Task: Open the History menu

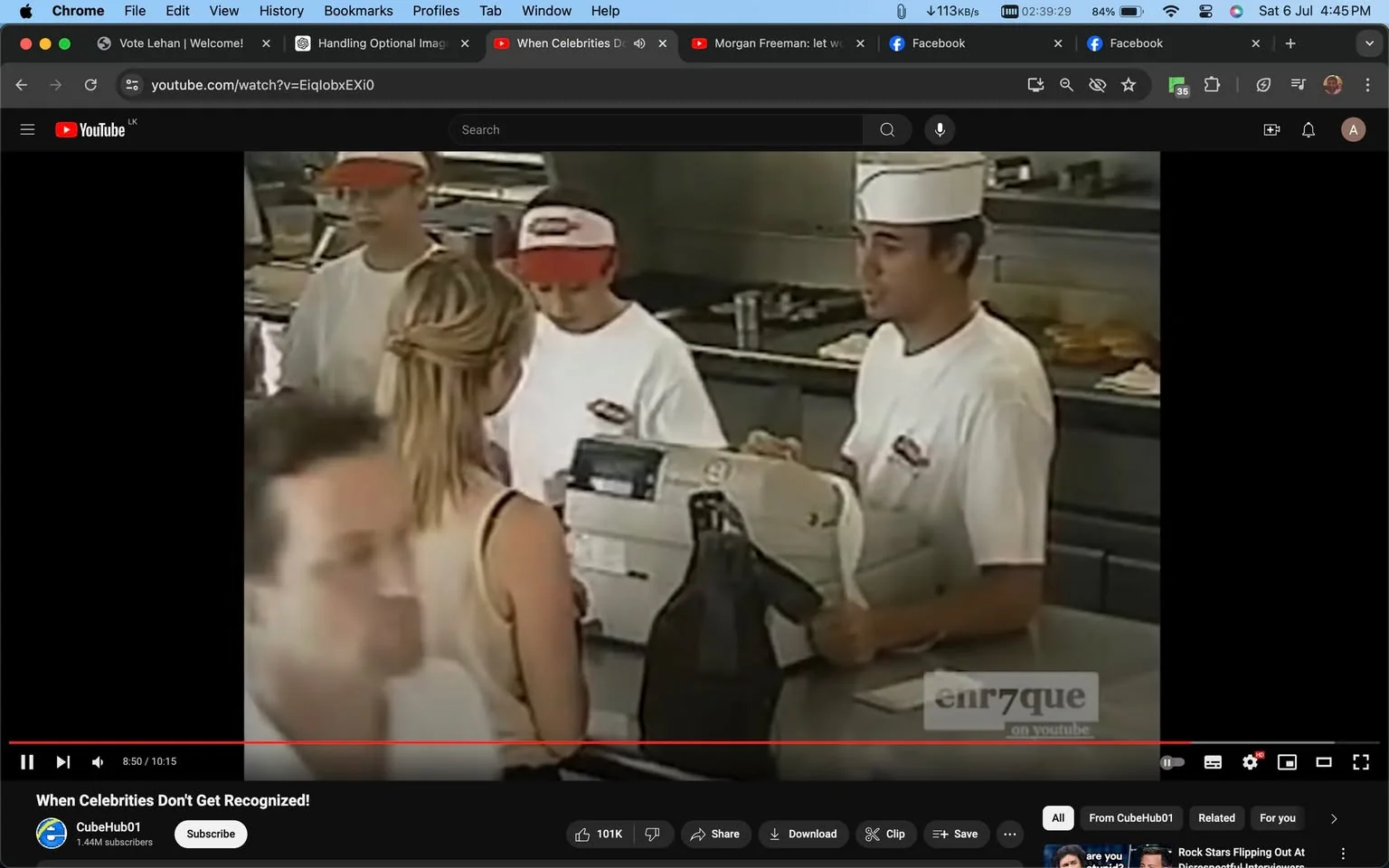Action: [x=281, y=11]
